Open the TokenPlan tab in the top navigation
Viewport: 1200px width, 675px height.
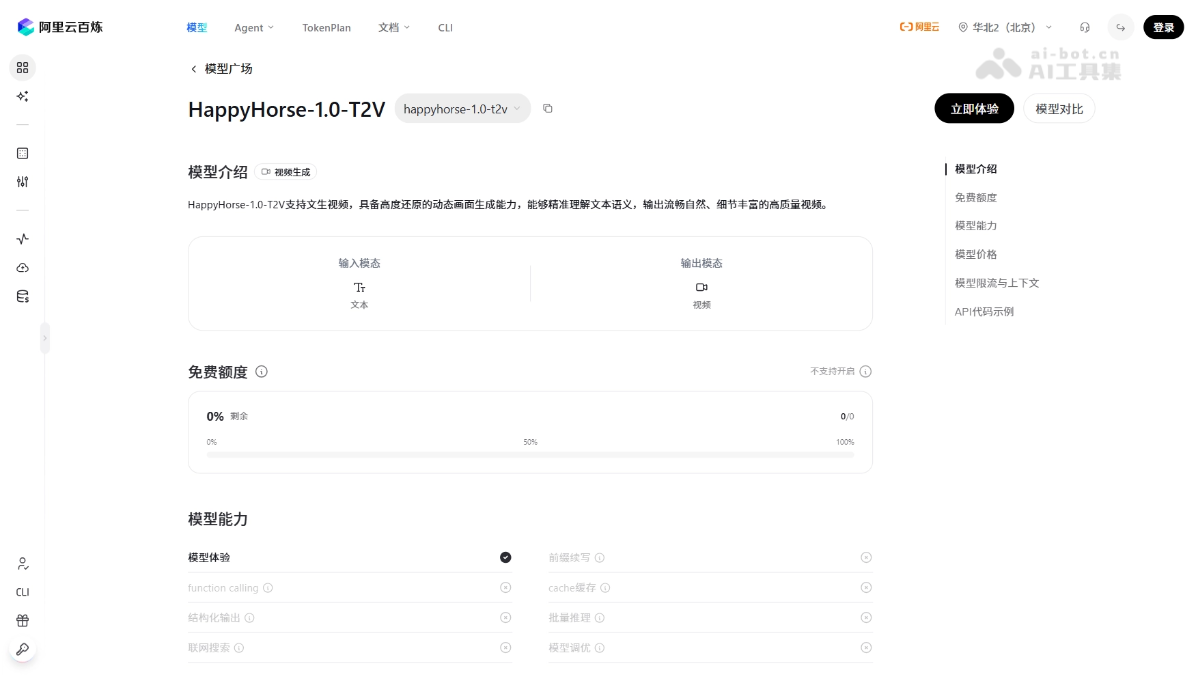[x=327, y=27]
